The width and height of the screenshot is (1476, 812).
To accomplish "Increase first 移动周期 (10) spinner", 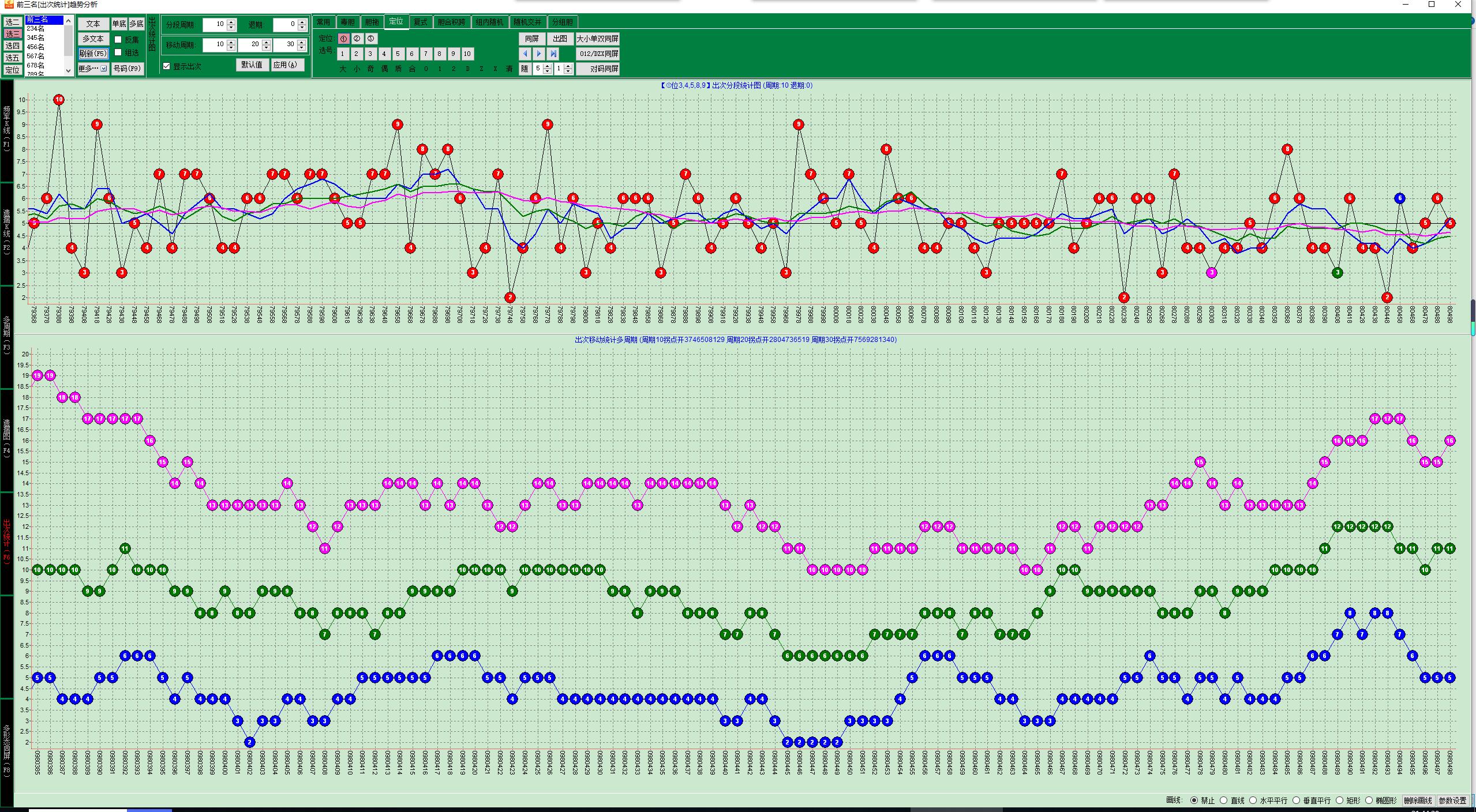I will click(x=231, y=42).
